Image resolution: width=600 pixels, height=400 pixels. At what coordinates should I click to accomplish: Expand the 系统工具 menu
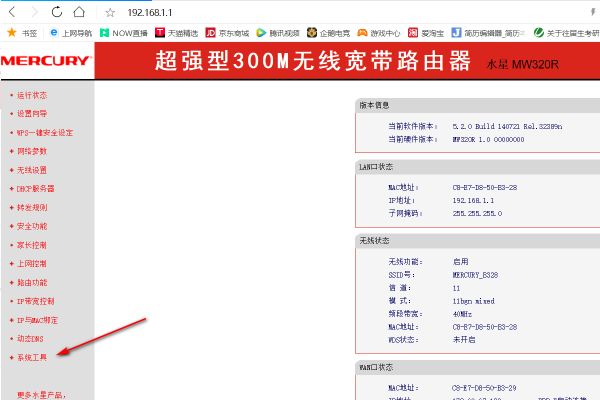tap(32, 357)
